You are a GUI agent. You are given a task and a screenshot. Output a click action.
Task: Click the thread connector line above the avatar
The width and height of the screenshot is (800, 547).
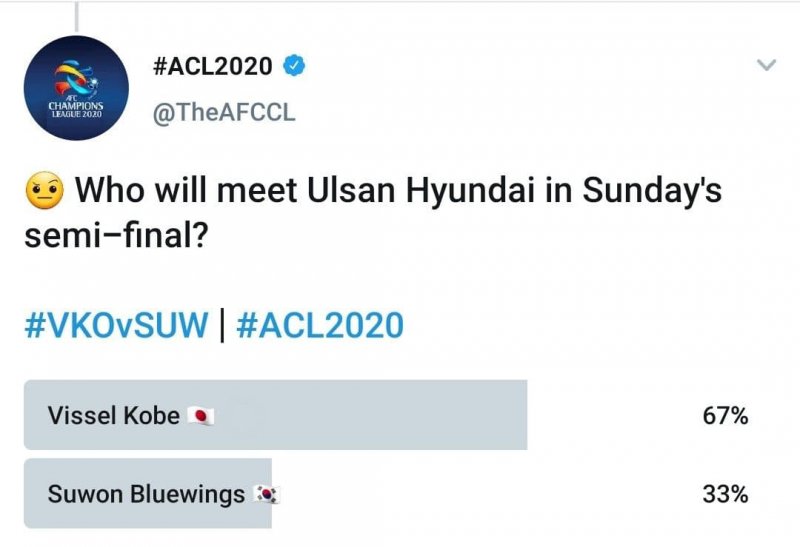(76, 15)
